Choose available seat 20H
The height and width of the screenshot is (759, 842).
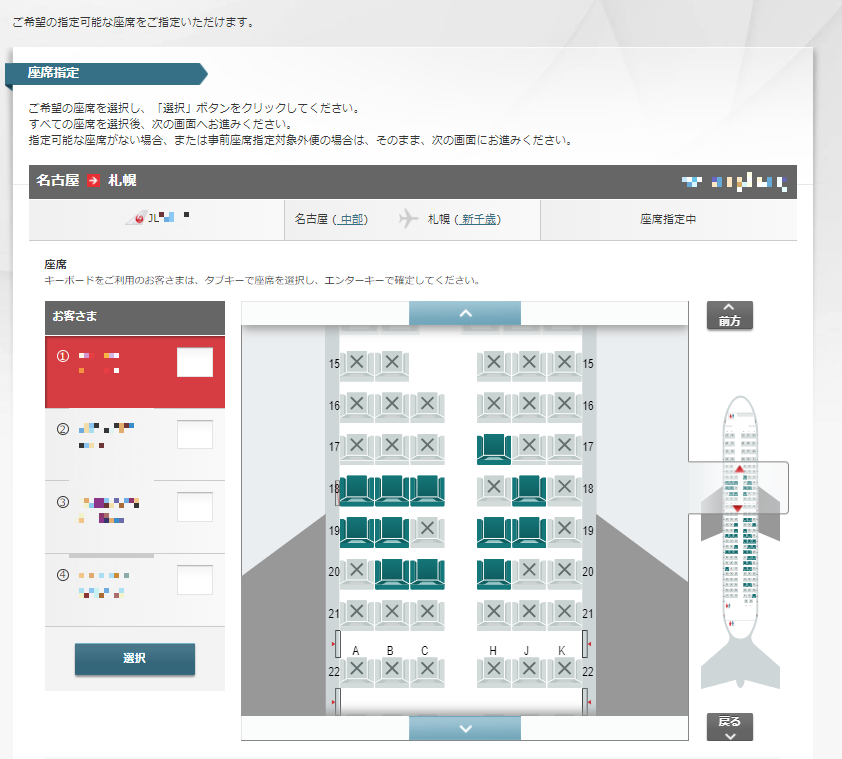pyautogui.click(x=494, y=573)
